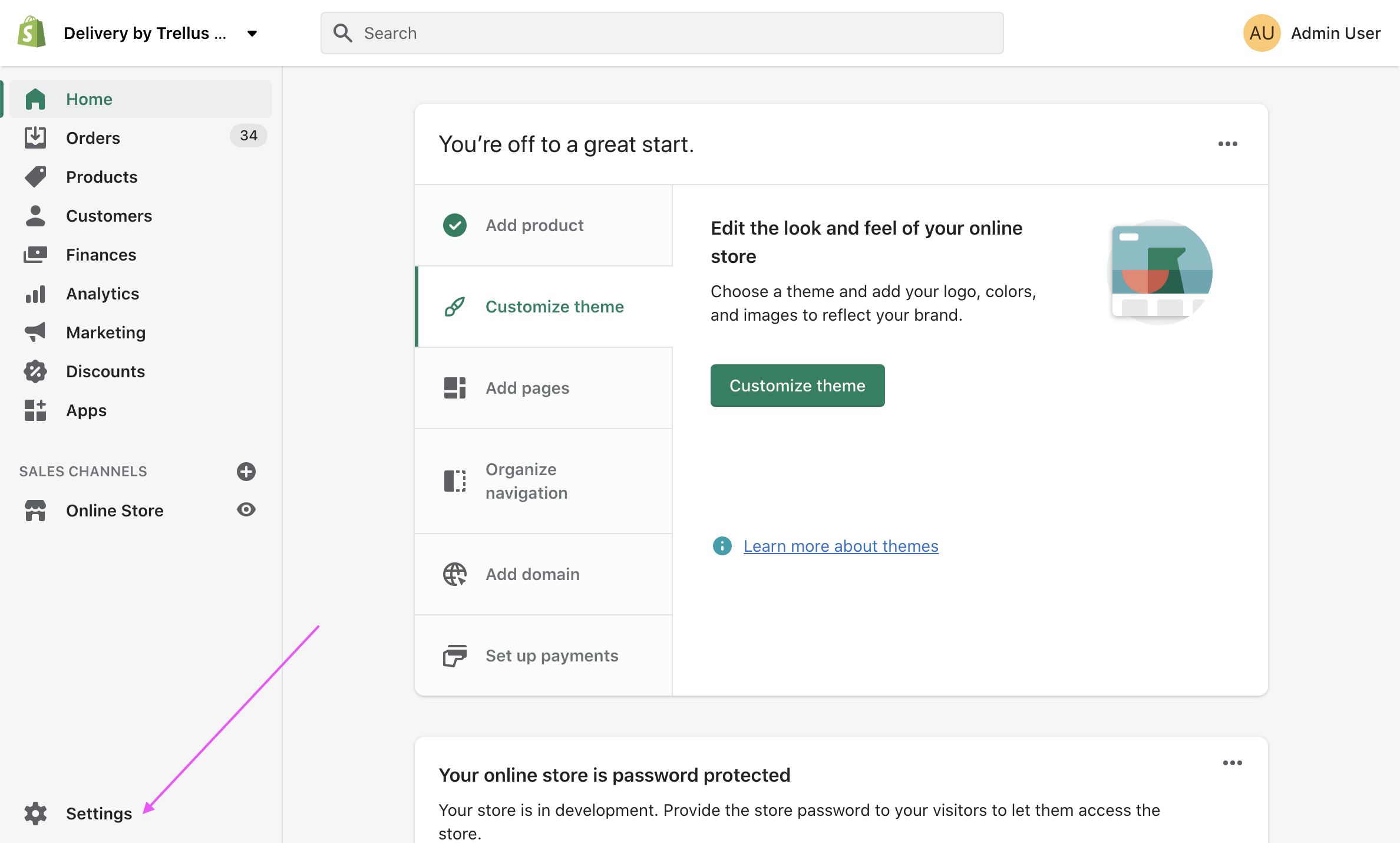The height and width of the screenshot is (843, 1400).
Task: Click the green Customize theme button
Action: (797, 386)
